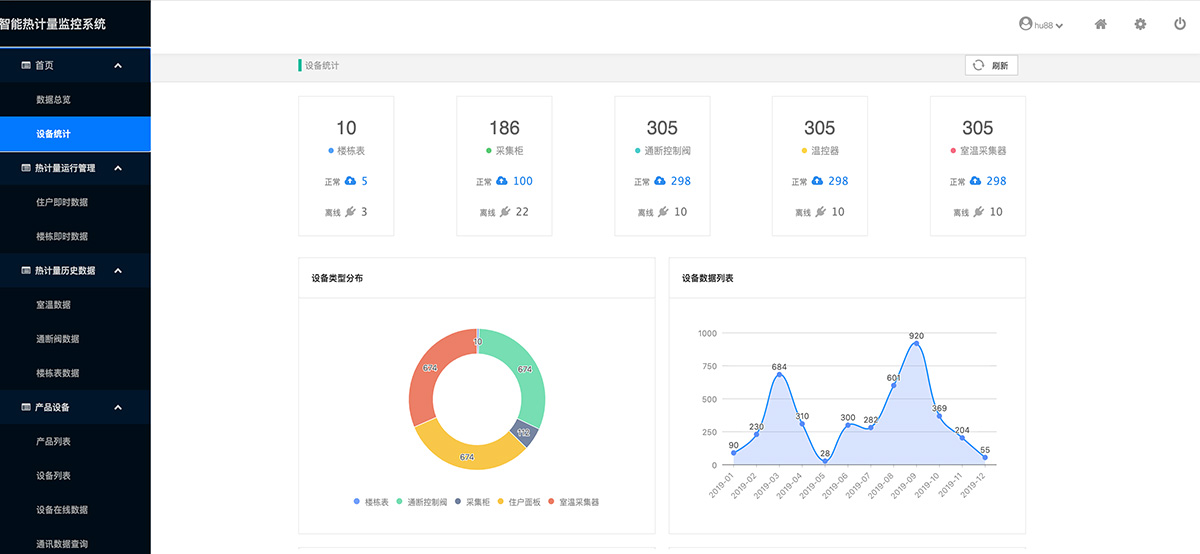Click the 684 data point on line chart
This screenshot has width=1200, height=554.
[x=779, y=375]
